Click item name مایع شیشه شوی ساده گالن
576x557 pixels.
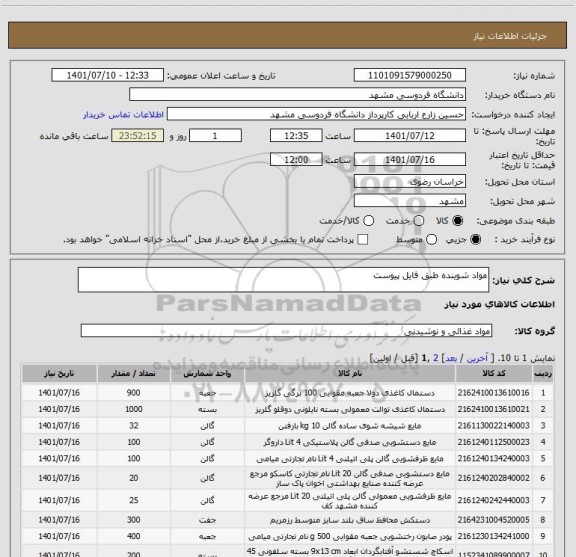click(x=350, y=426)
